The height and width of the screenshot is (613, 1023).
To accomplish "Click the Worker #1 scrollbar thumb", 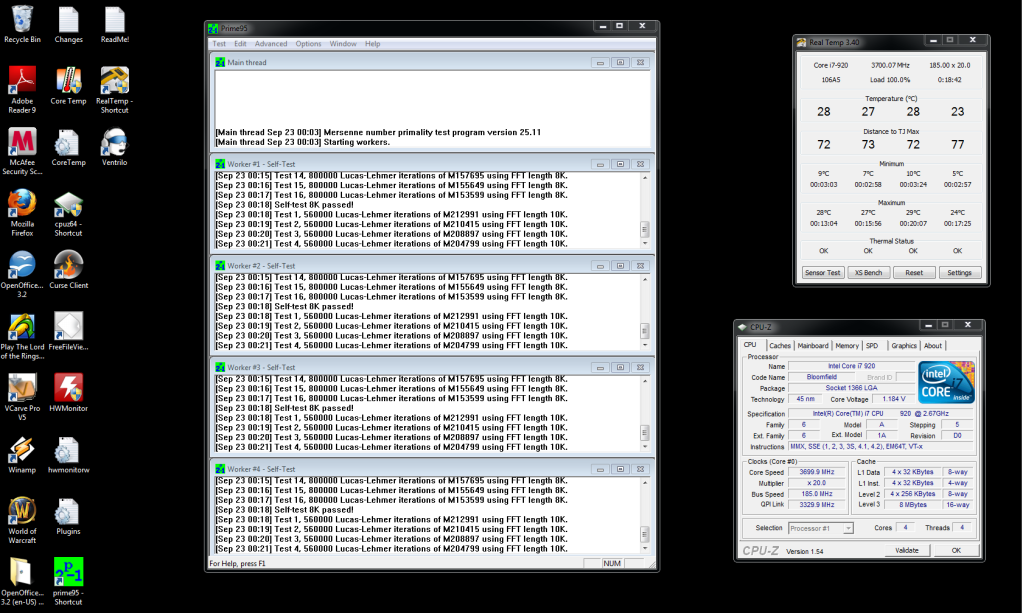I will pos(645,230).
